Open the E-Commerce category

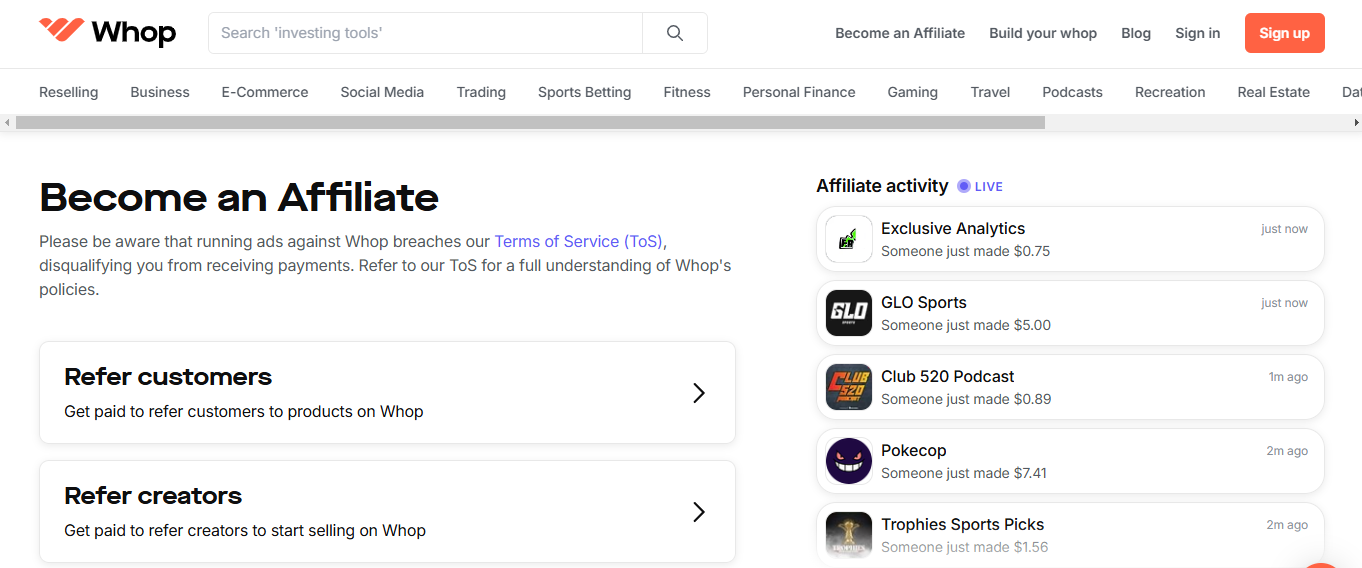click(x=265, y=92)
